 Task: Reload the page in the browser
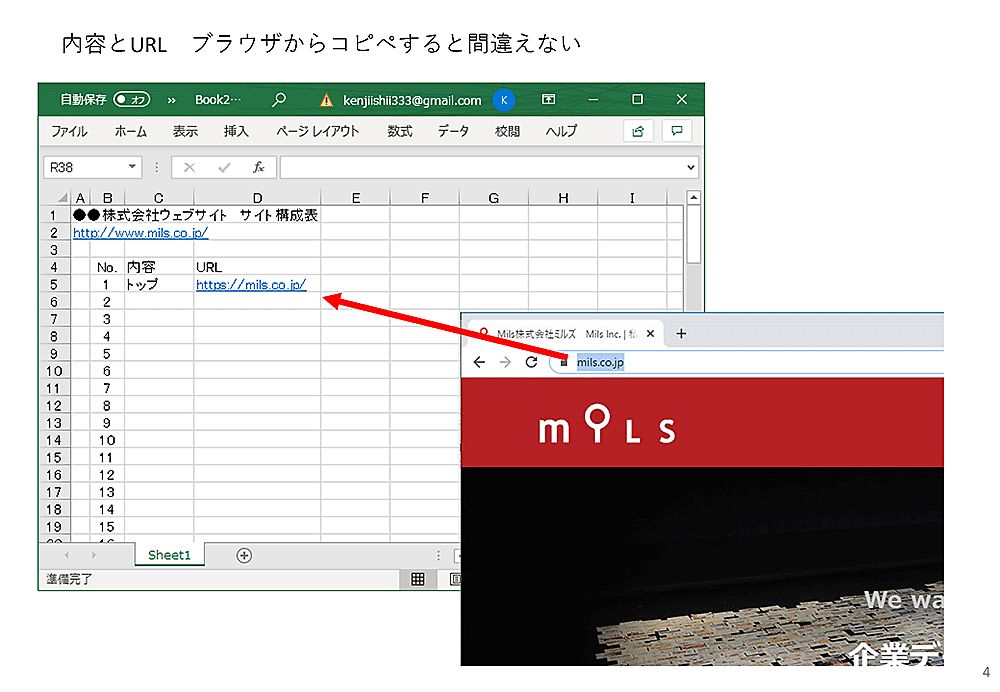(x=531, y=362)
